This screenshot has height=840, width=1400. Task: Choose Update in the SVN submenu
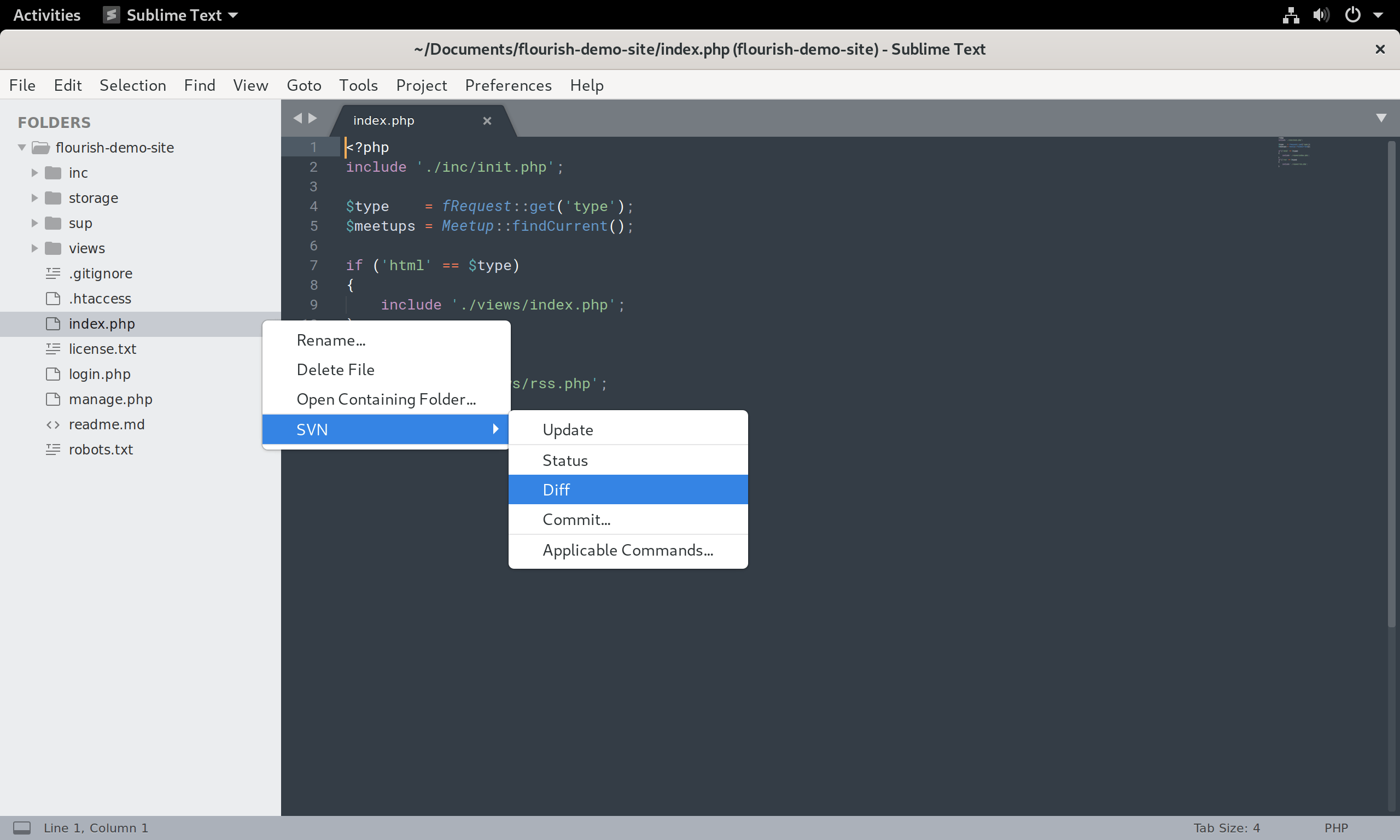click(628, 430)
